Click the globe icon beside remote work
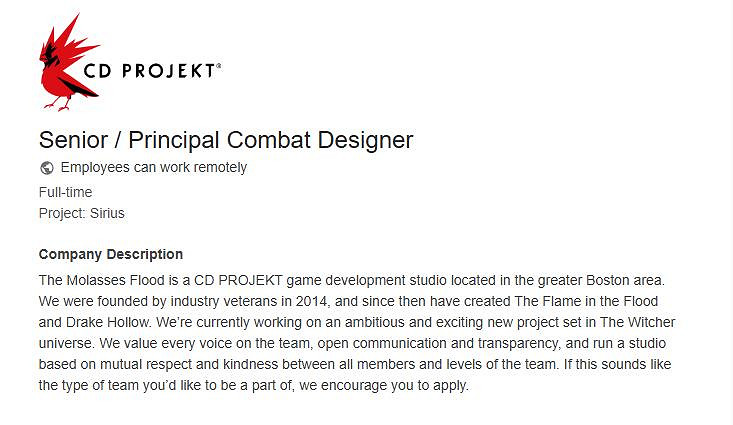This screenshot has width=733, height=425. [x=47, y=168]
